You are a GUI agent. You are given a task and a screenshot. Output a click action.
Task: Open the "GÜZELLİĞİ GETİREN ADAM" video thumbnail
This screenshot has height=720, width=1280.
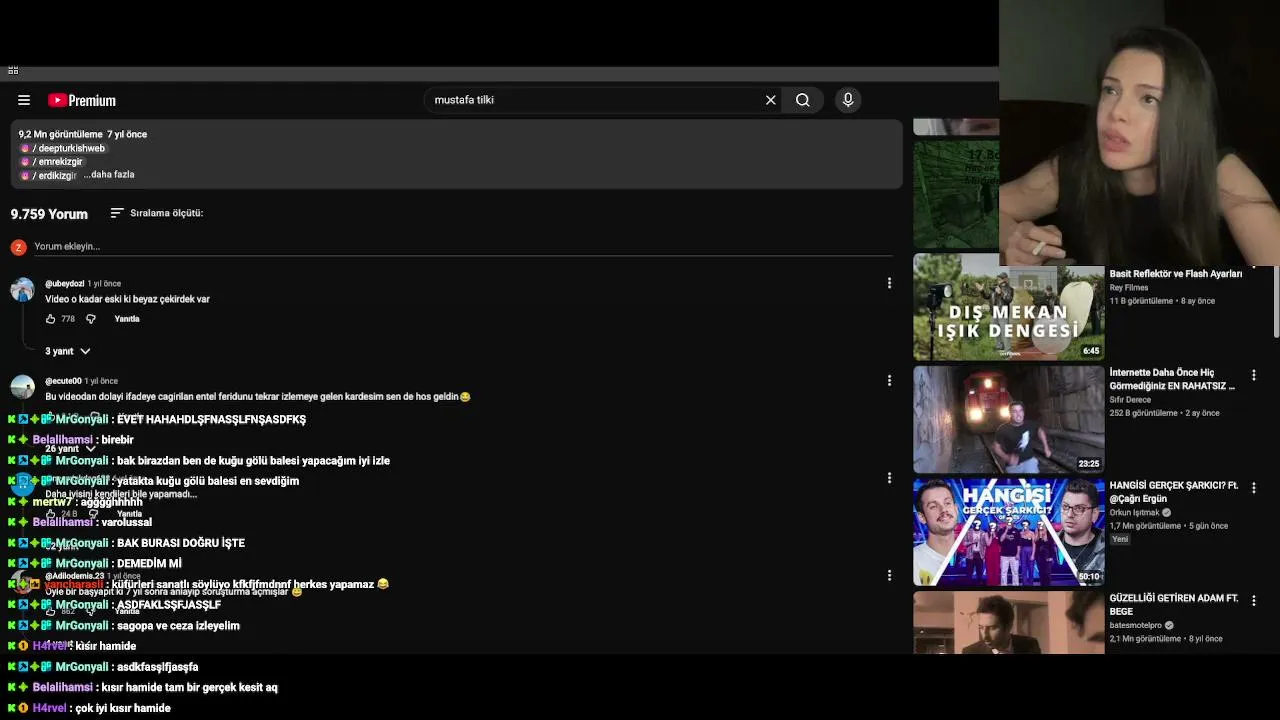click(1008, 622)
